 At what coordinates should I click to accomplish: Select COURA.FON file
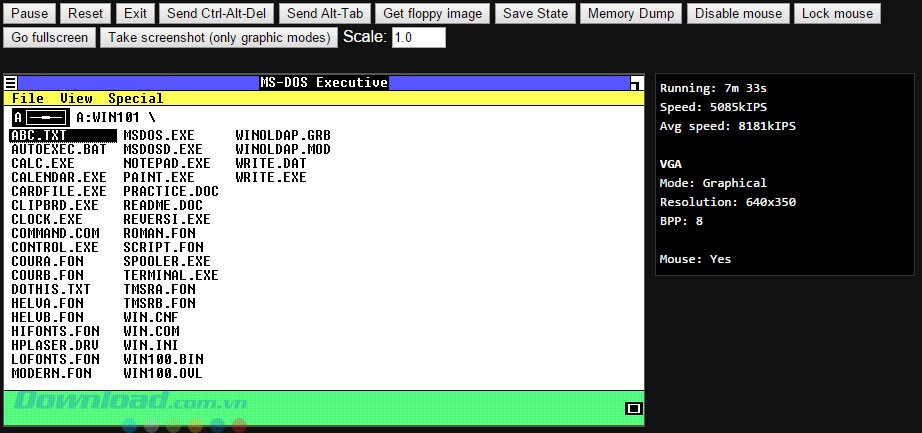pyautogui.click(x=47, y=261)
